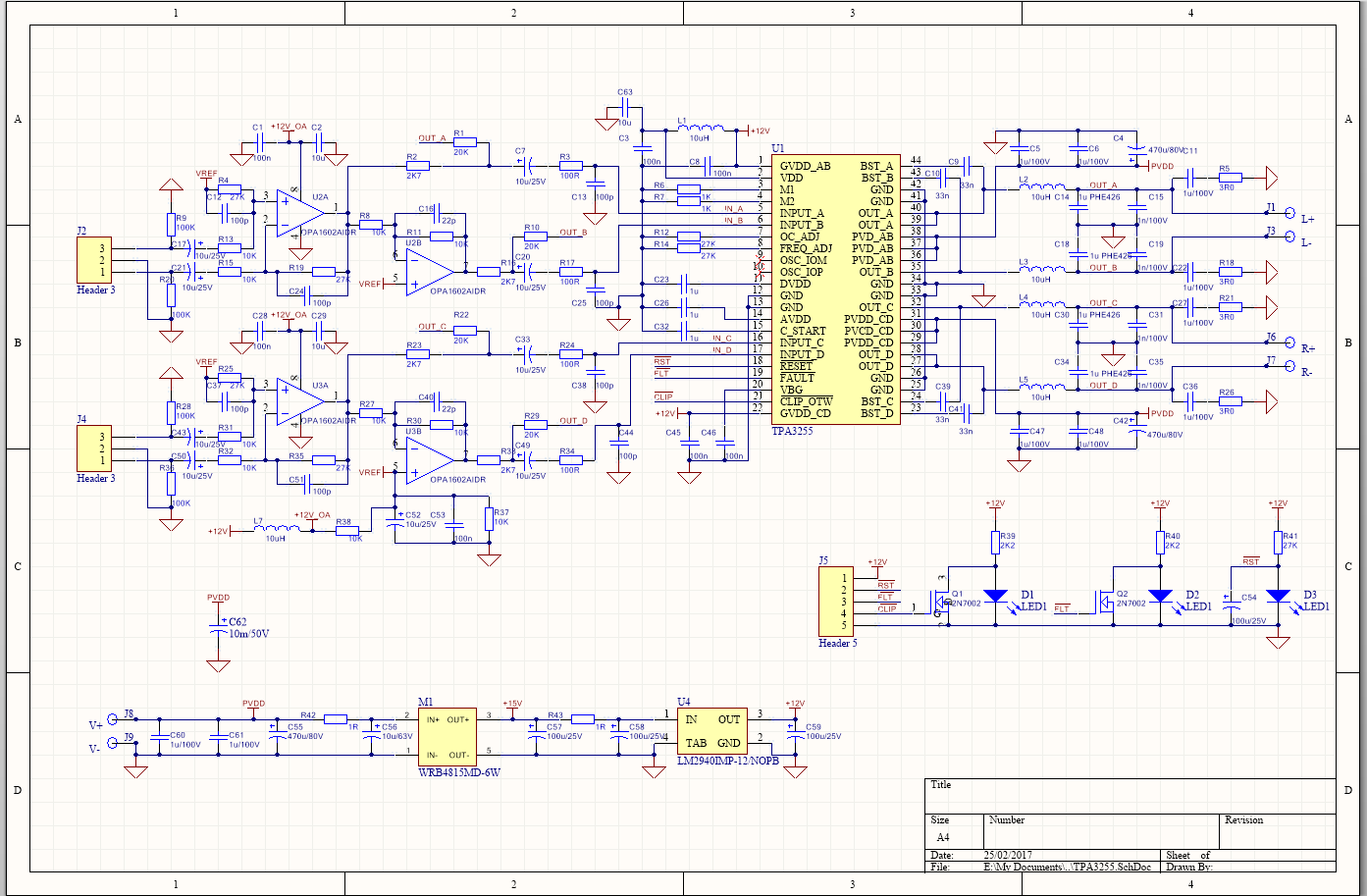The image size is (1367, 896).
Task: Select capacitor C63 10u
Action: 625,108
